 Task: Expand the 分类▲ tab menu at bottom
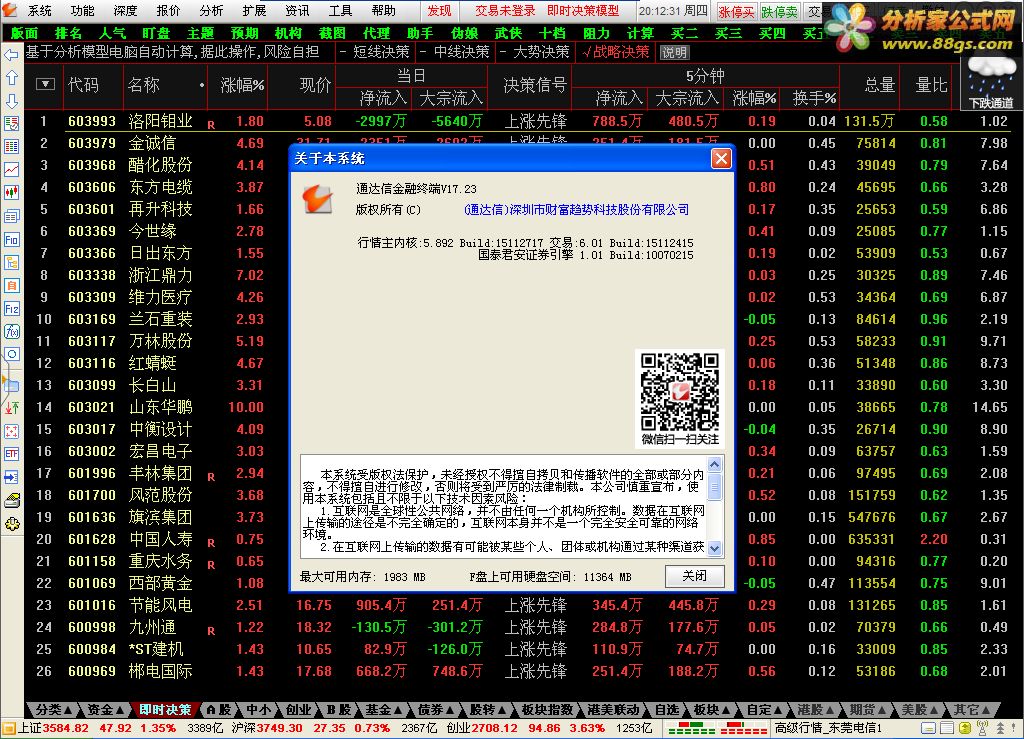(x=52, y=710)
